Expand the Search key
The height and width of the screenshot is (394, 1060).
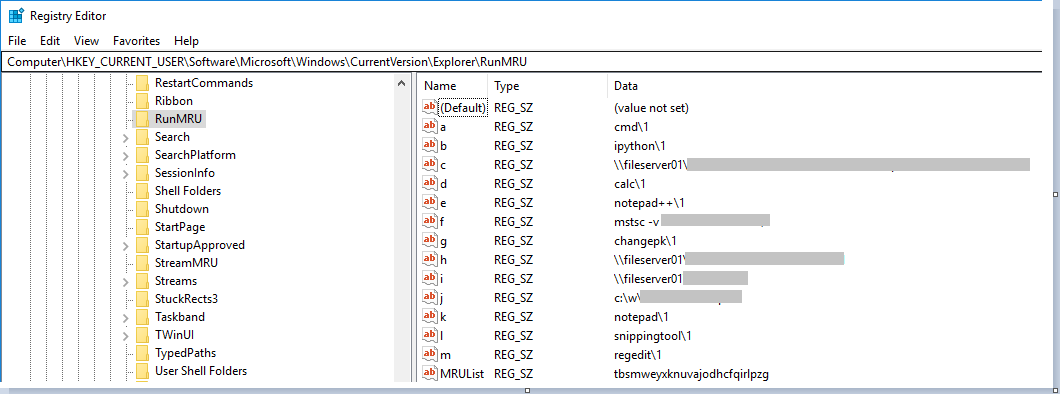pyautogui.click(x=126, y=138)
